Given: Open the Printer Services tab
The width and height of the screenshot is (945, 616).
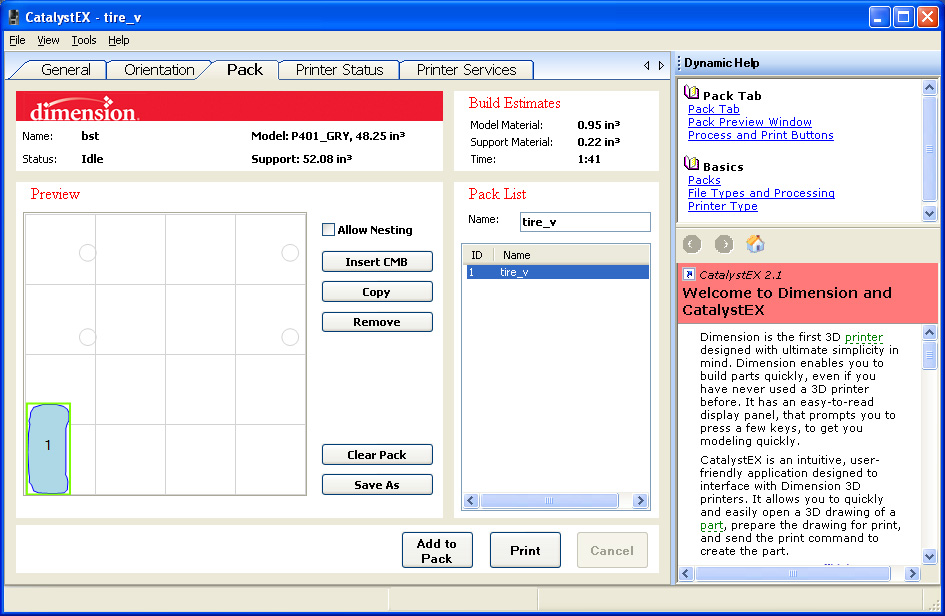Looking at the screenshot, I should (466, 70).
